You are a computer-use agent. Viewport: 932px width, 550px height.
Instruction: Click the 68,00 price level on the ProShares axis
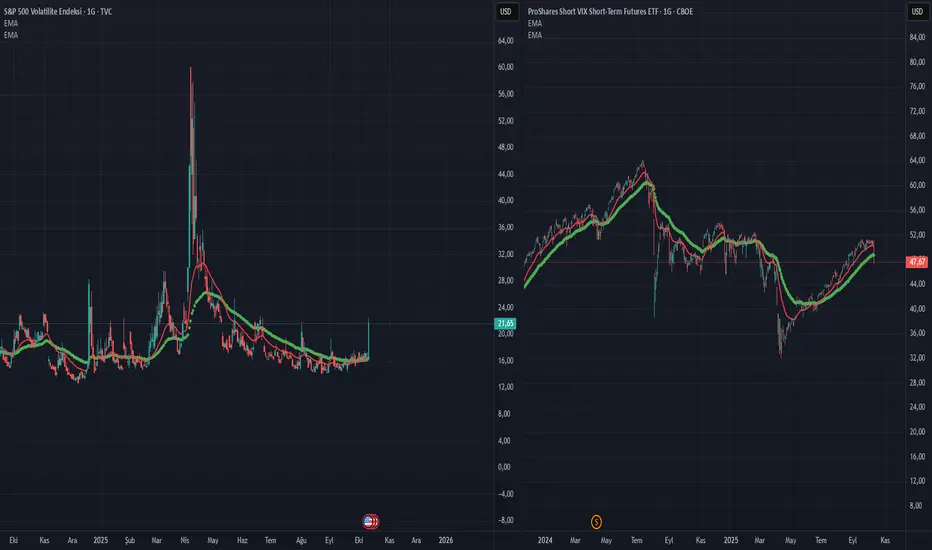pyautogui.click(x=917, y=136)
